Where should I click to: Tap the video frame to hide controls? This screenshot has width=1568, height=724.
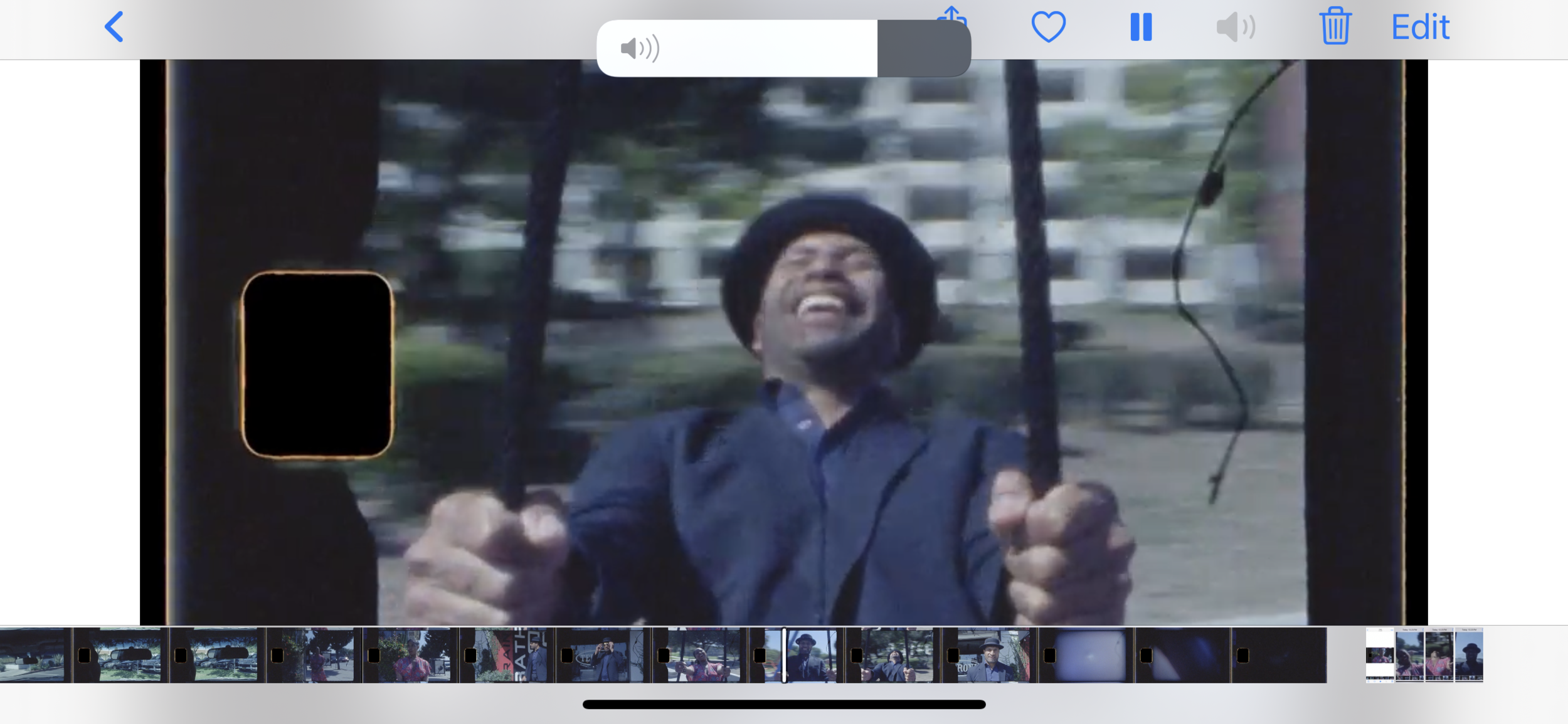784,342
